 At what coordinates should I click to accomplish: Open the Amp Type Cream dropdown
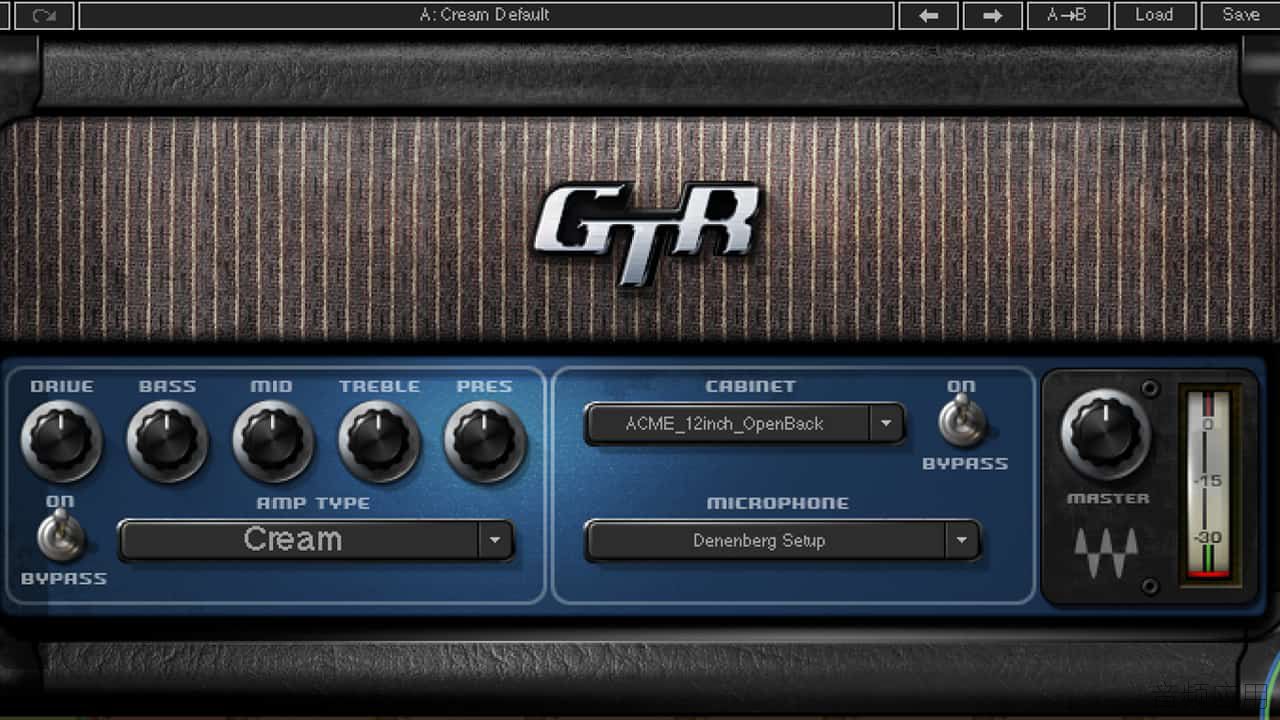click(316, 540)
